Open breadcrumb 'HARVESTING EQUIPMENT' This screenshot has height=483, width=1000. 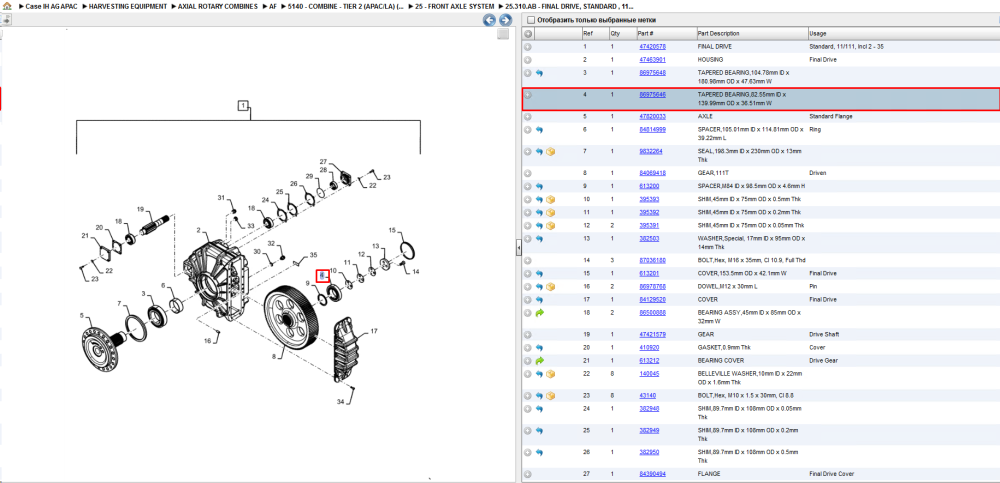128,6
